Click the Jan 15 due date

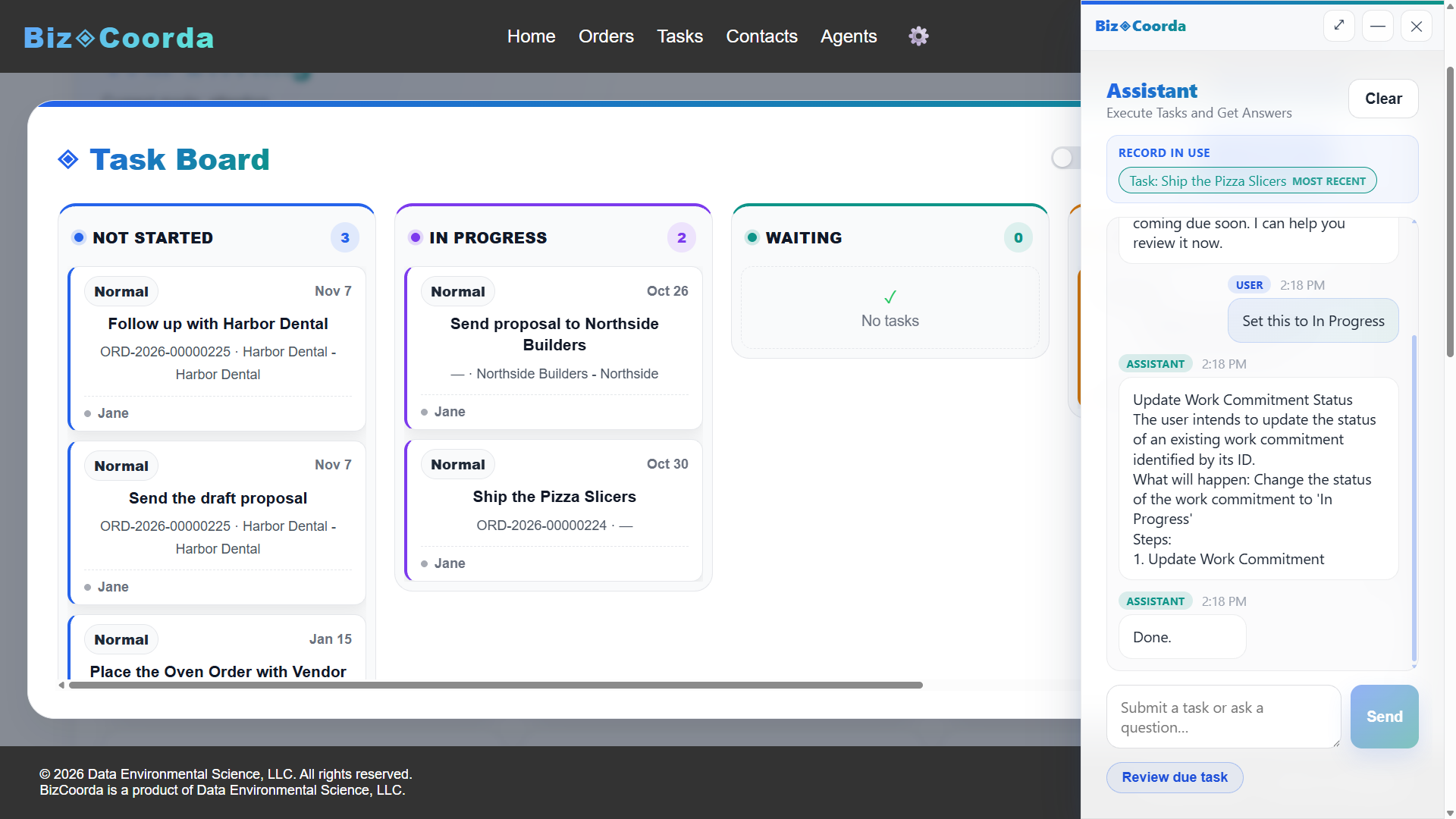tap(331, 639)
